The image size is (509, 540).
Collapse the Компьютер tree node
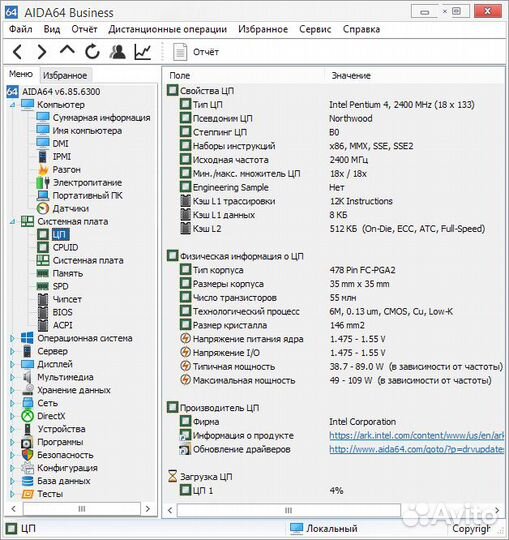point(12,105)
